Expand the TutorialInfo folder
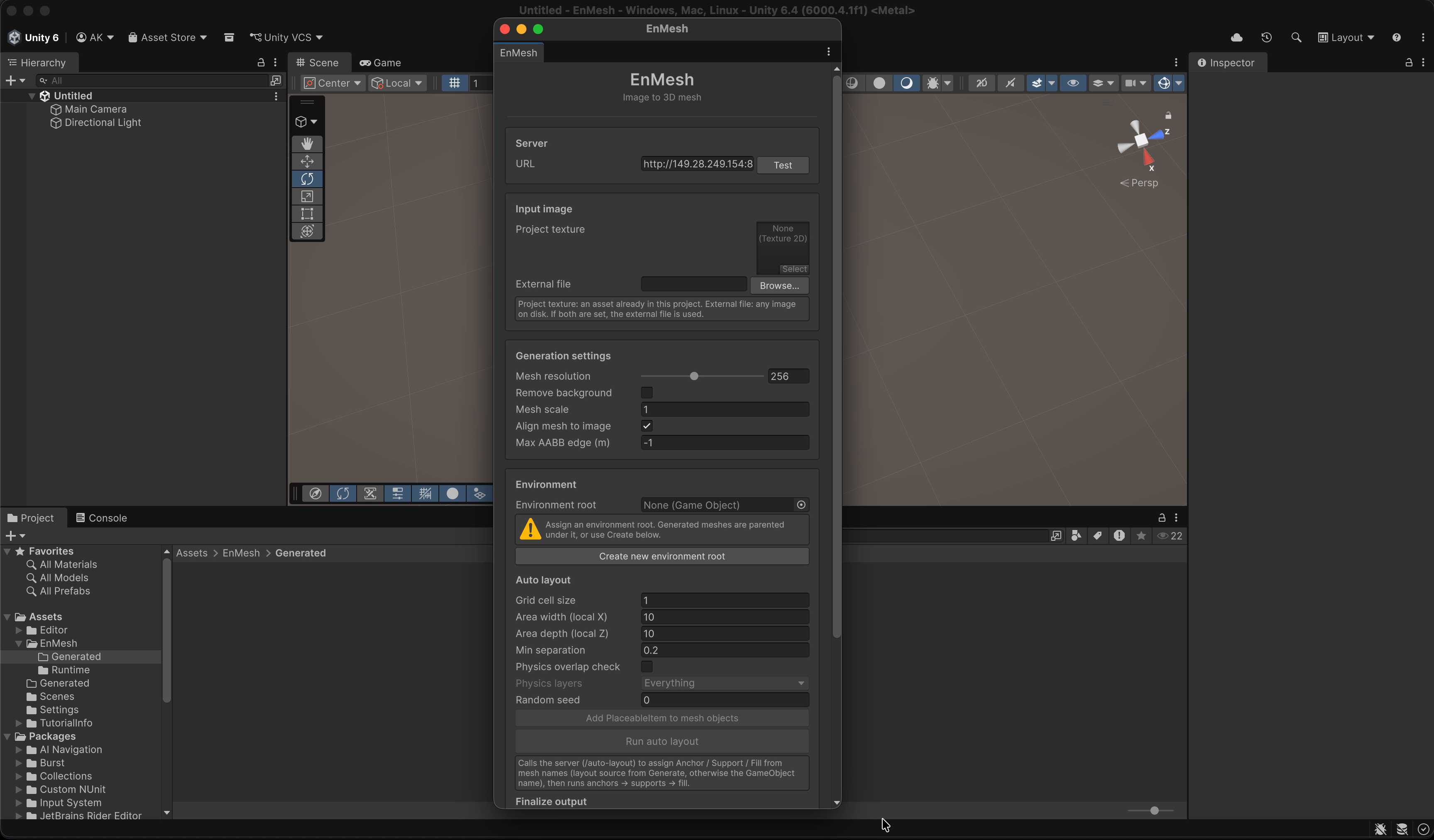Viewport: 1434px width, 840px height. (19, 723)
